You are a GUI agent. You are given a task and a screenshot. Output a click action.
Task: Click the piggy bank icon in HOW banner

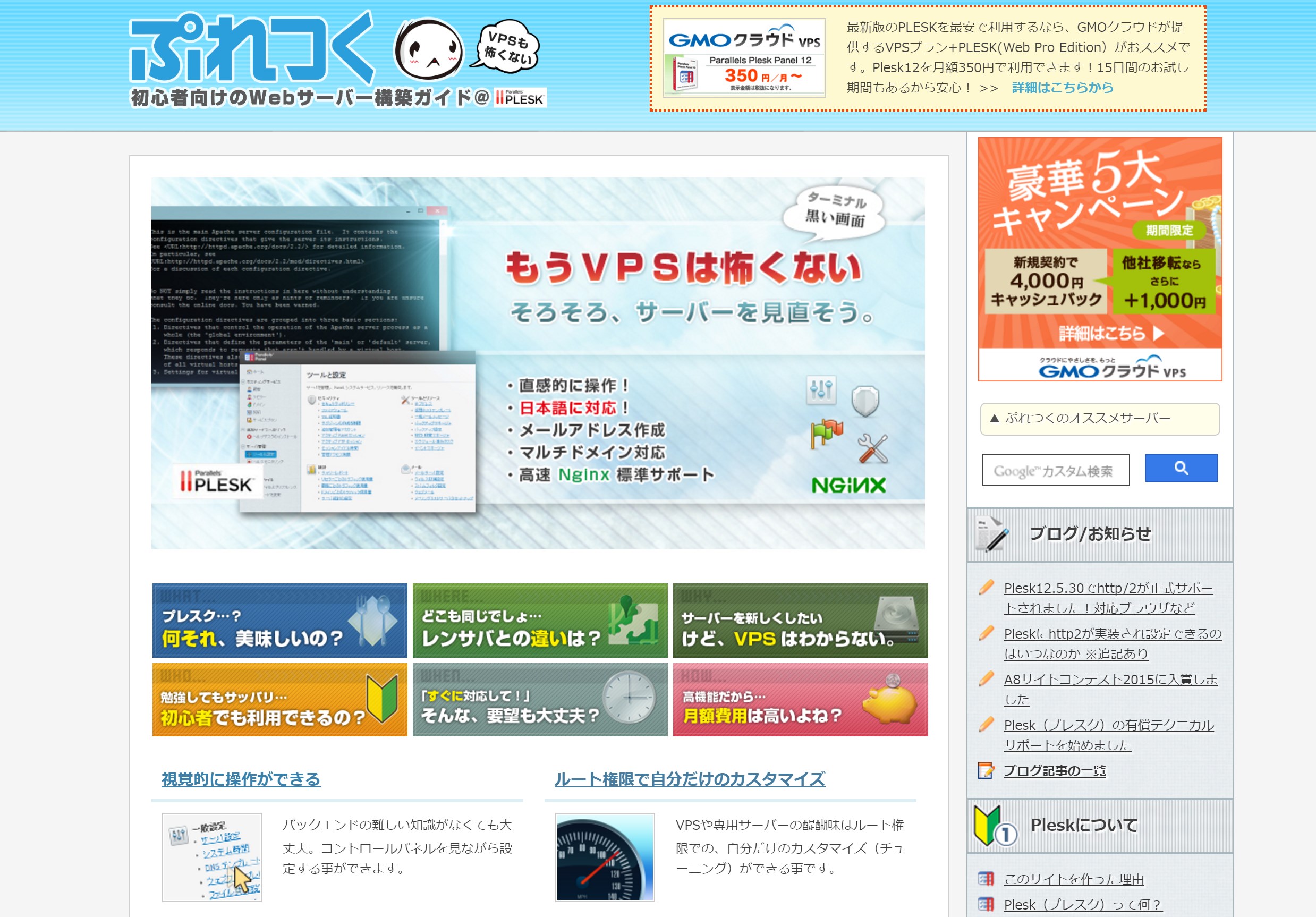pos(889,699)
